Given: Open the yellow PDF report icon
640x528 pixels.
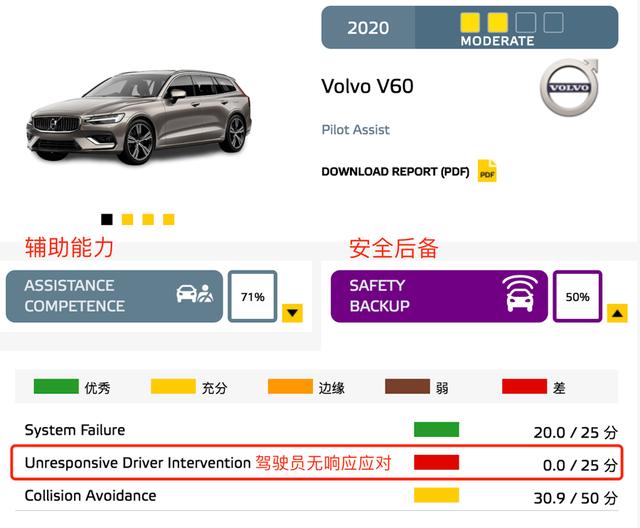Looking at the screenshot, I should click(x=487, y=171).
